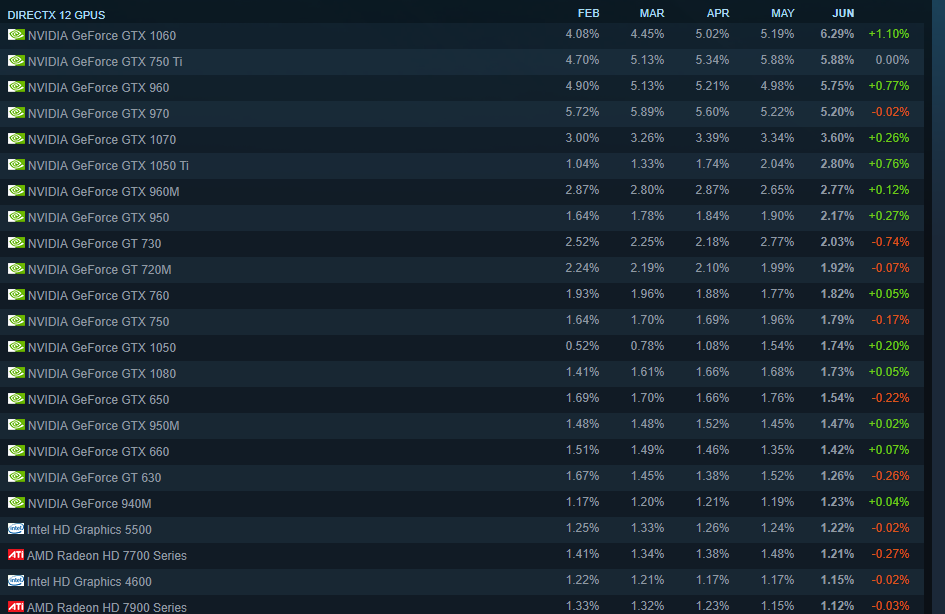
Task: Click the FEB column header
Action: 588,13
